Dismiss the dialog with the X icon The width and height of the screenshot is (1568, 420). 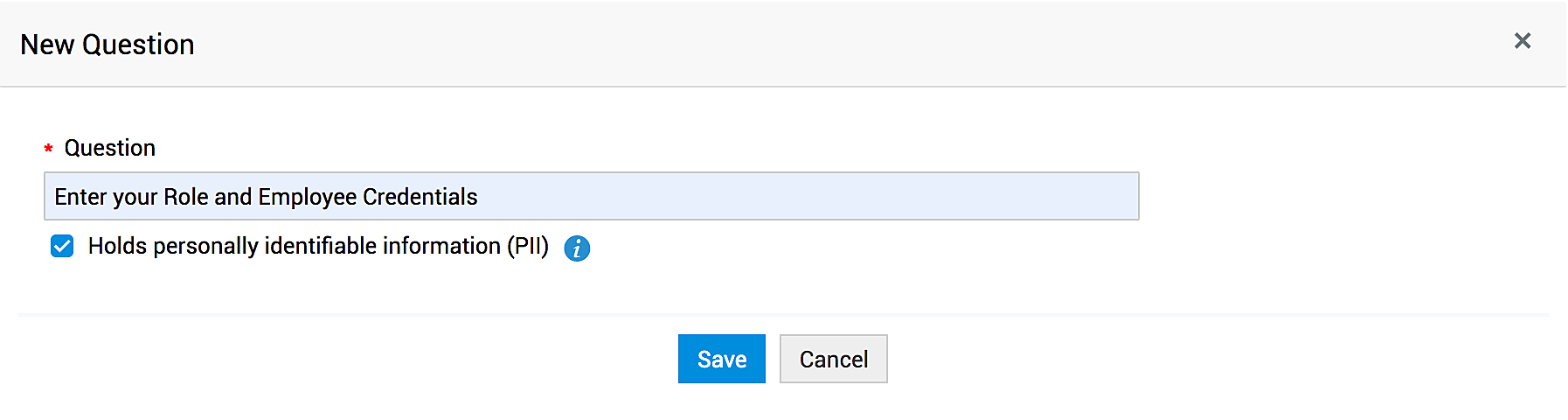pos(1522,41)
